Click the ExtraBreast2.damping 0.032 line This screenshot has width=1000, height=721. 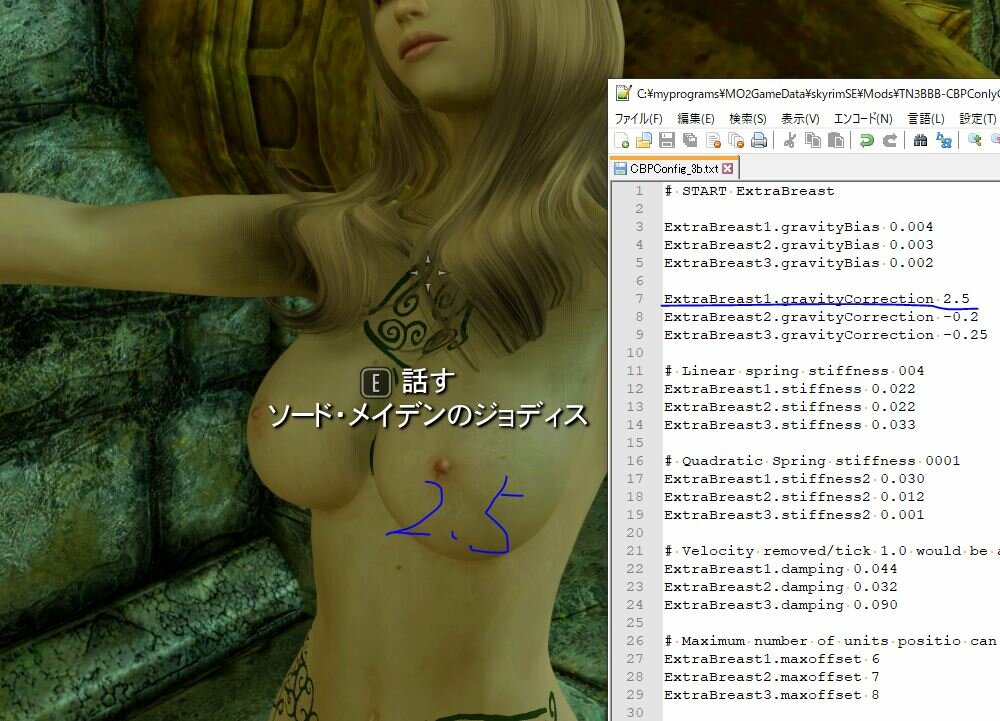click(780, 586)
